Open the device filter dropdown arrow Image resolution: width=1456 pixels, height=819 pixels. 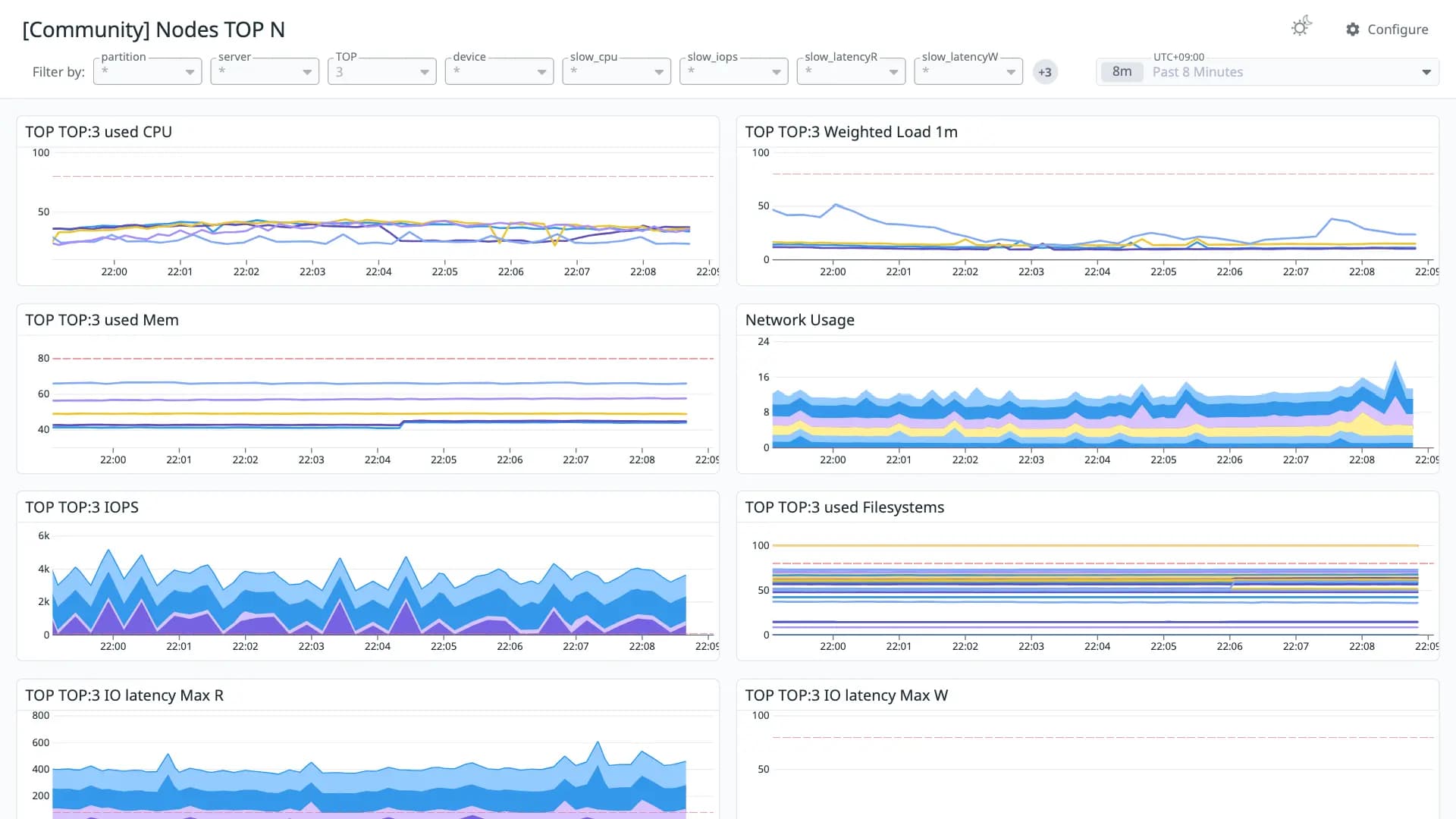[x=541, y=72]
